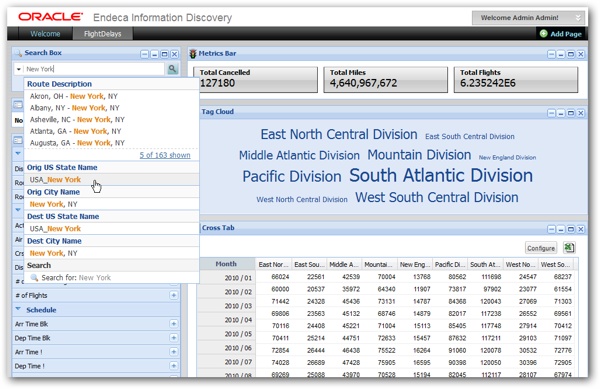The width and height of the screenshot is (600, 389).
Task: Expand Arr Time Blk plus button
Action: (x=173, y=324)
